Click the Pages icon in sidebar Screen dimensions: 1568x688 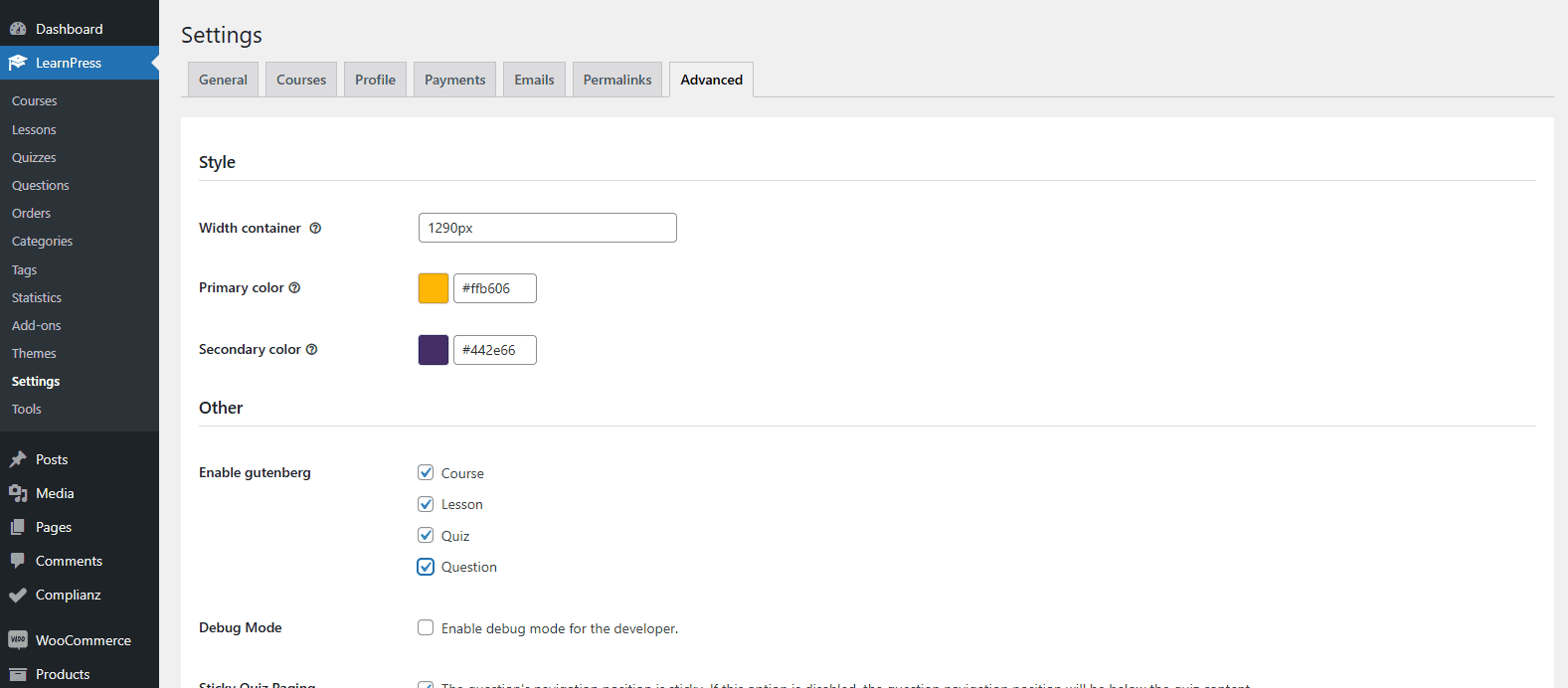point(18,527)
